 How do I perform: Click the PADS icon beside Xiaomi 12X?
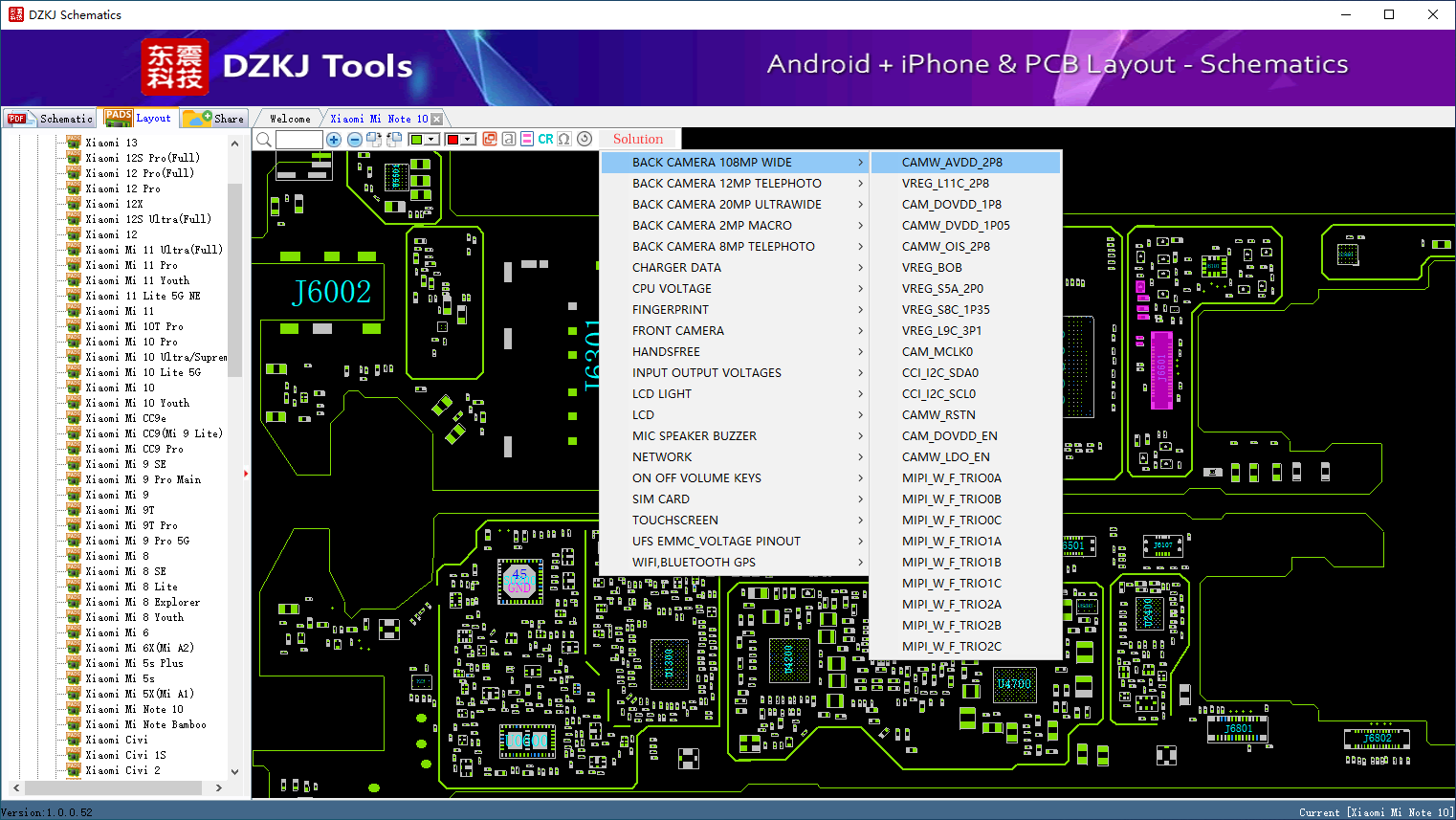coord(74,204)
